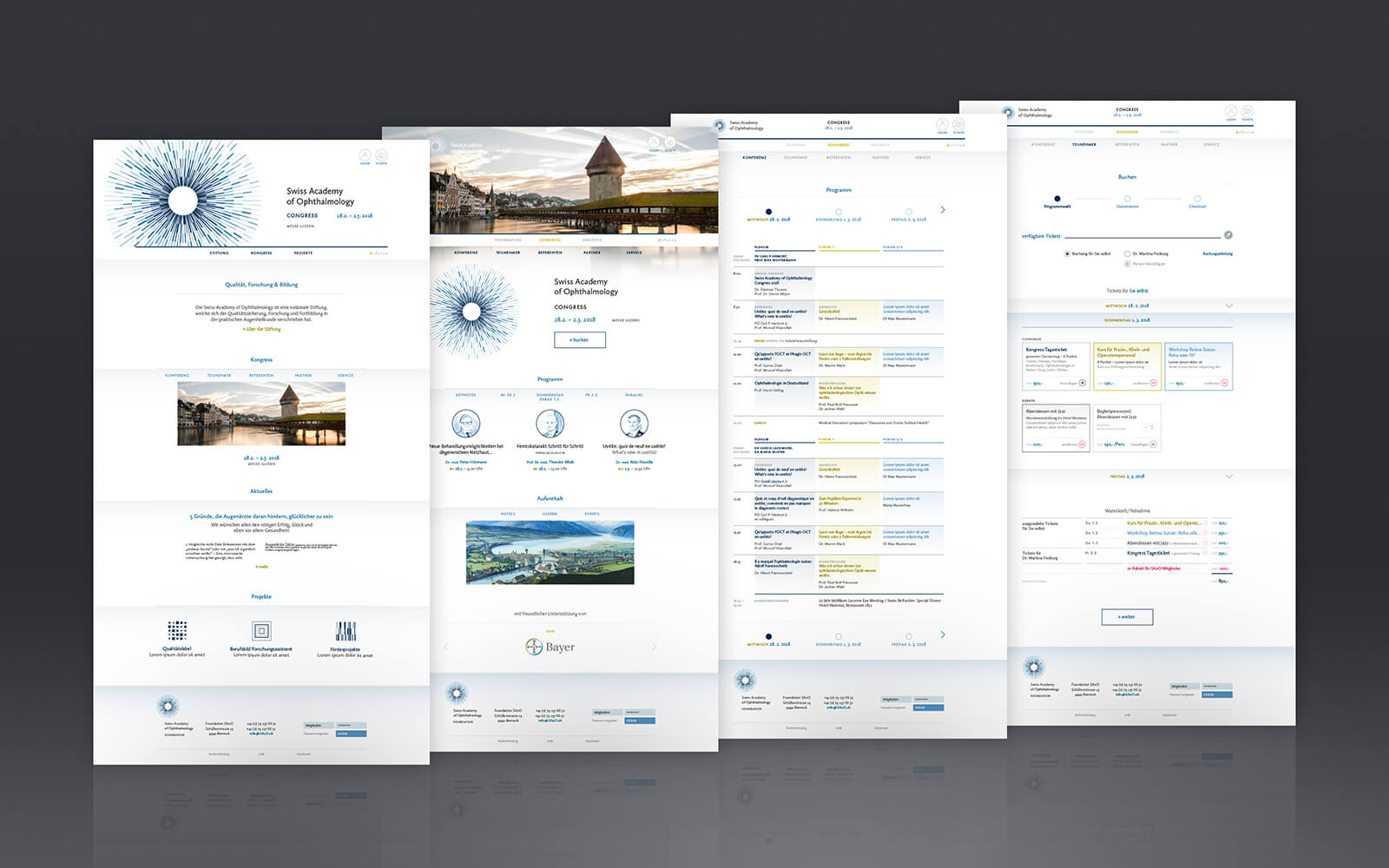Screen dimensions: 1389x868
Task: Click Peter Hörmann speaker portrait
Action: coord(466,424)
